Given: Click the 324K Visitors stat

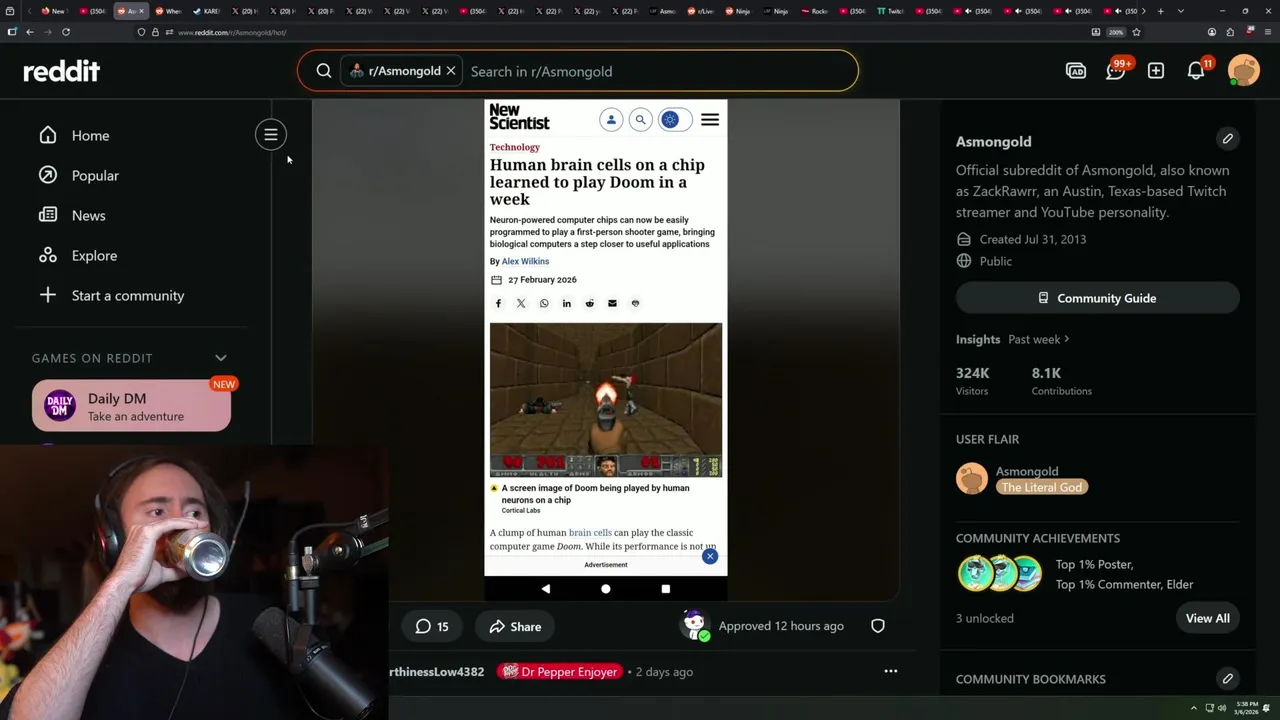Looking at the screenshot, I should point(972,381).
